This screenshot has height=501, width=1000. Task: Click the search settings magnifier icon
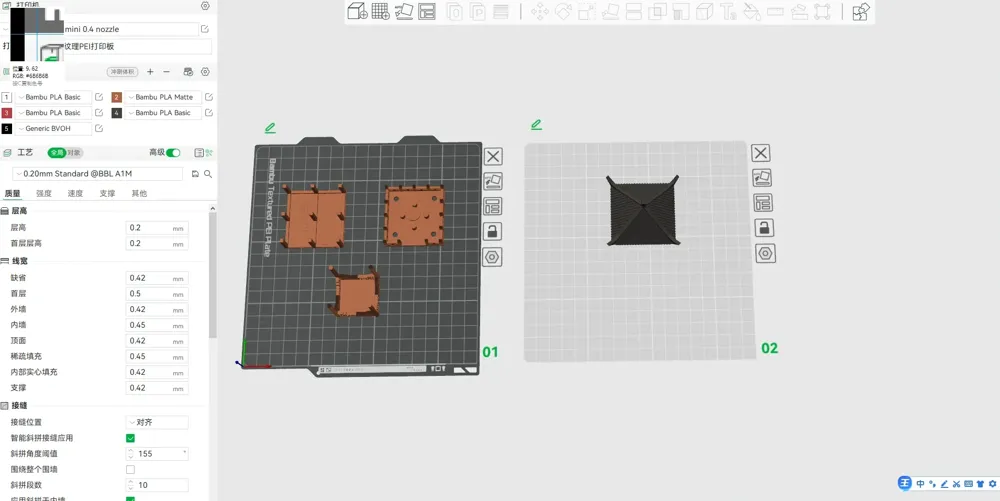coord(208,174)
